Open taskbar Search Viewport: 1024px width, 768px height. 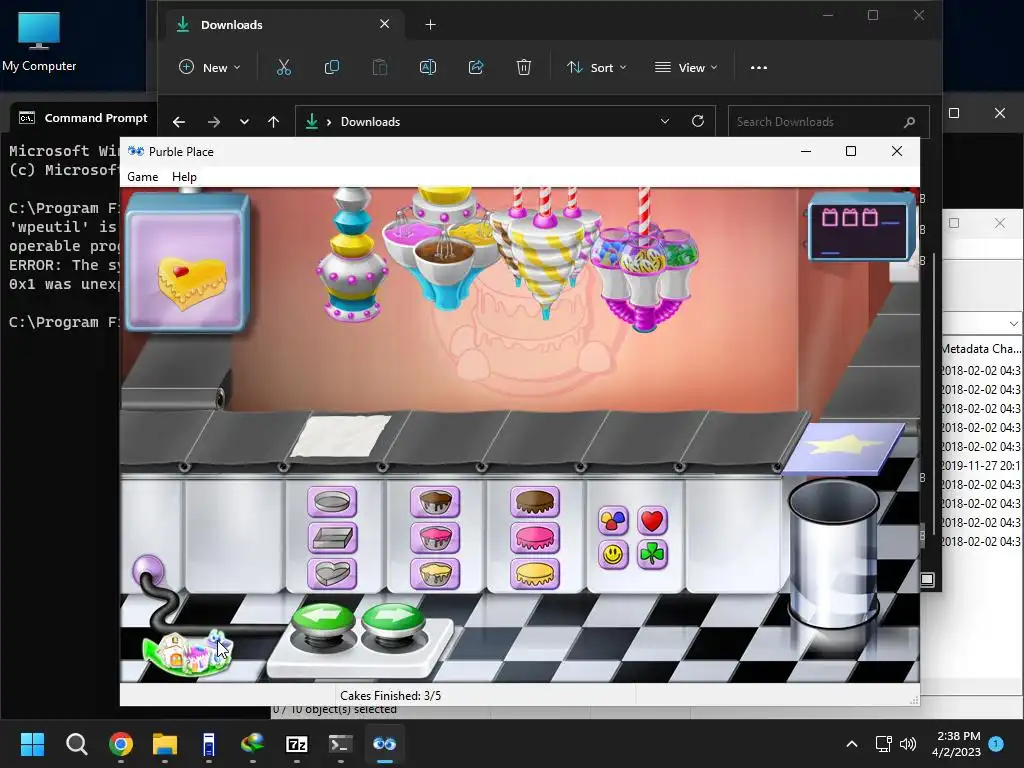(x=76, y=744)
